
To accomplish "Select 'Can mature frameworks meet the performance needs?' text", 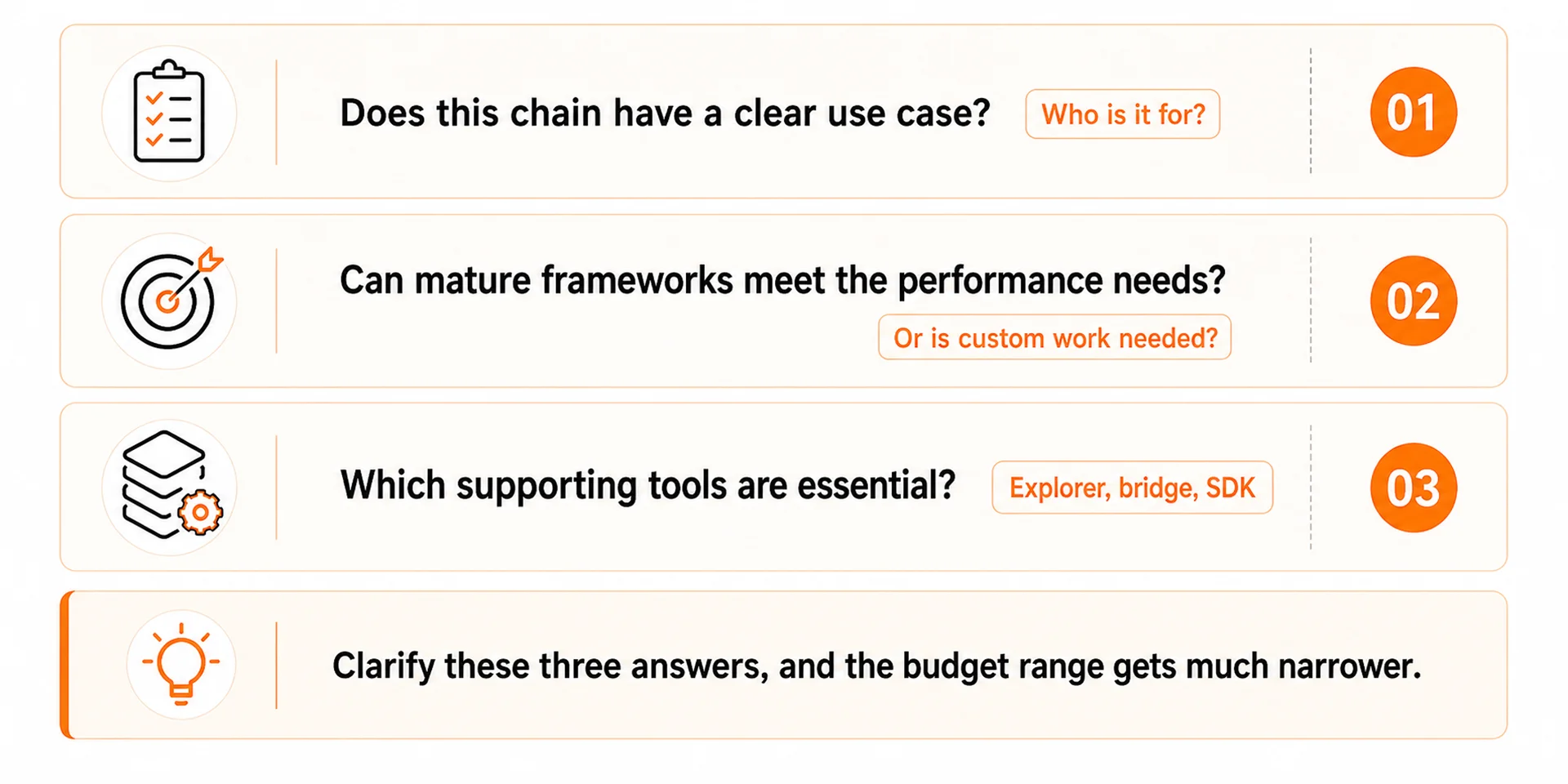I will pyautogui.click(x=782, y=280).
